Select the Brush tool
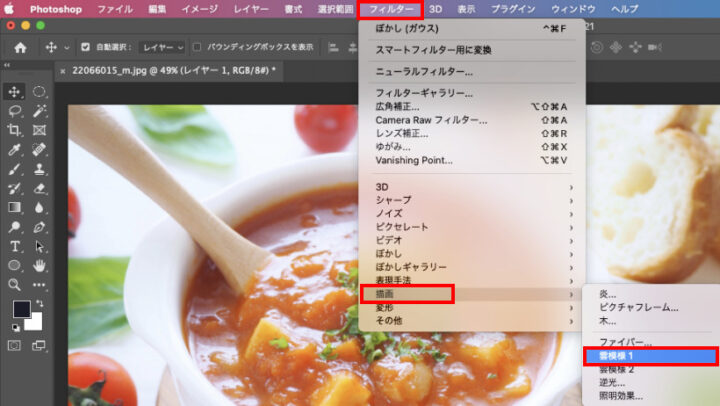This screenshot has width=720, height=406. (14, 169)
